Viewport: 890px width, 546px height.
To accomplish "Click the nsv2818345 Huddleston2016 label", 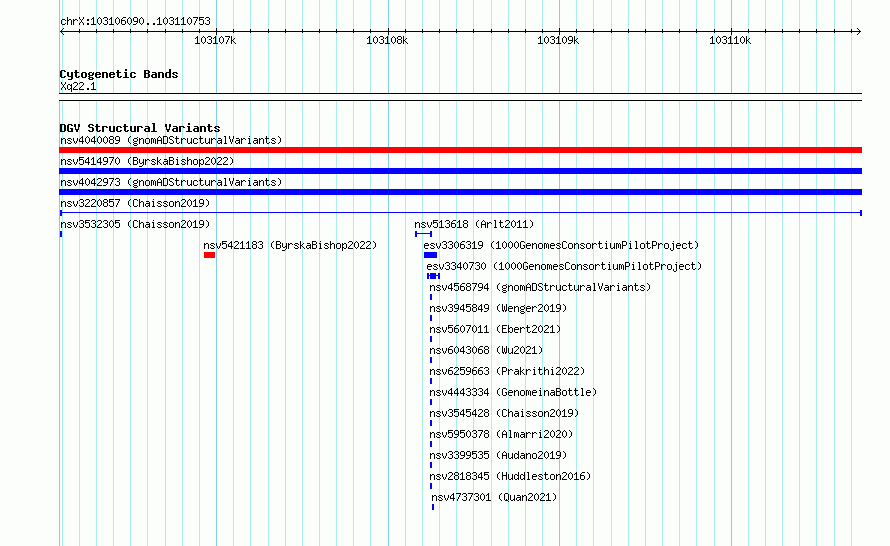I will click(510, 476).
